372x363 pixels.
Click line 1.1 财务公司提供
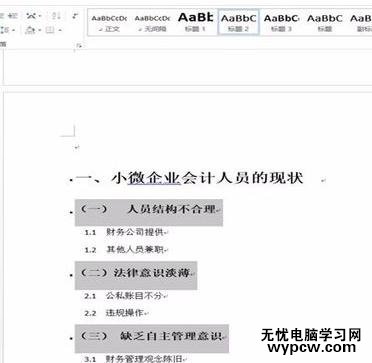point(125,232)
